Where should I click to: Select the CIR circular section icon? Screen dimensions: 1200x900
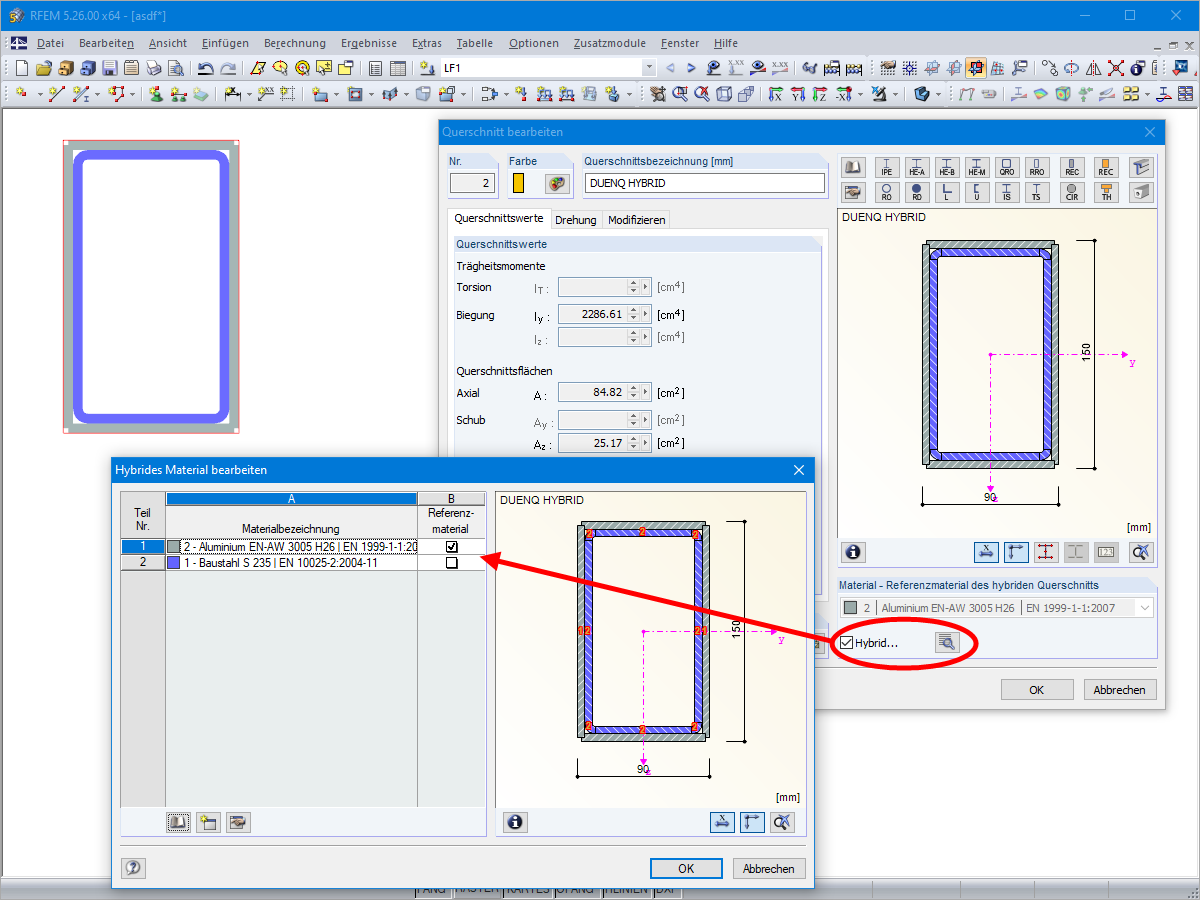pyautogui.click(x=1072, y=192)
